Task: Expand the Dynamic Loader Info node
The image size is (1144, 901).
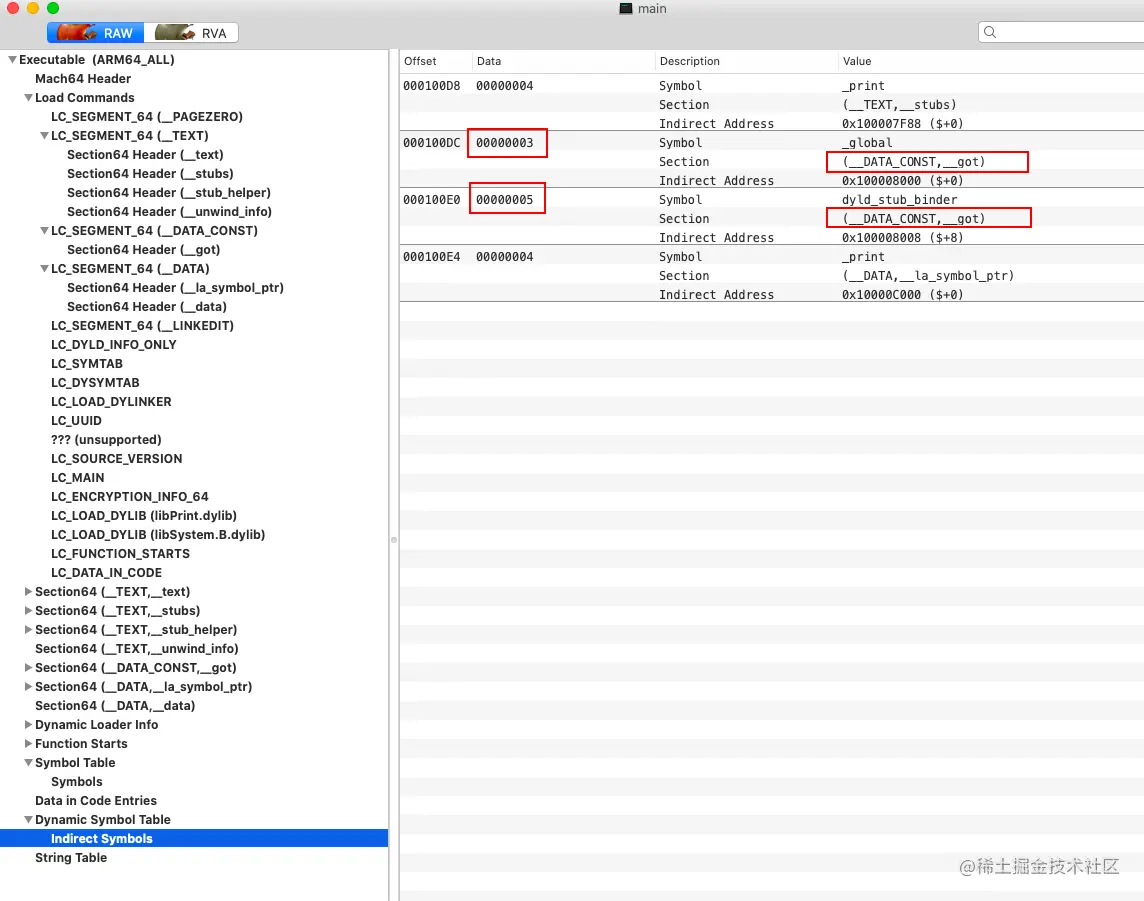Action: point(28,724)
